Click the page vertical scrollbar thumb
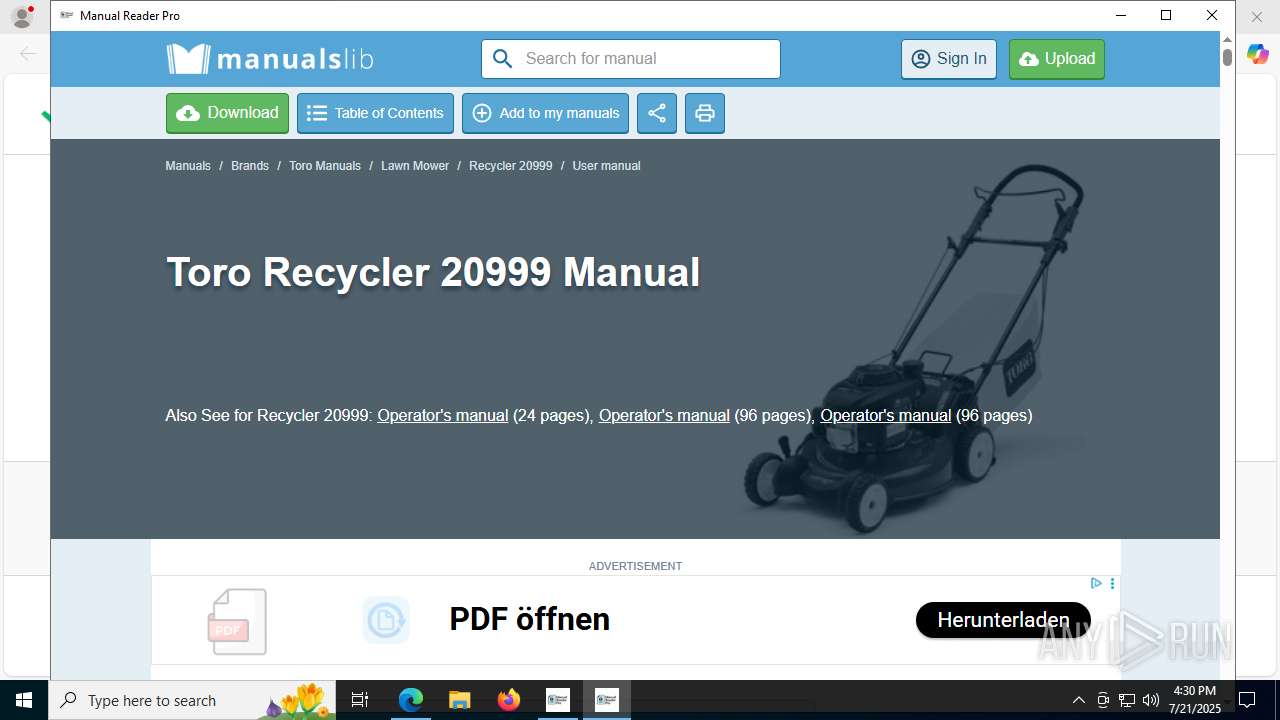The width and height of the screenshot is (1280, 720). [x=1227, y=57]
